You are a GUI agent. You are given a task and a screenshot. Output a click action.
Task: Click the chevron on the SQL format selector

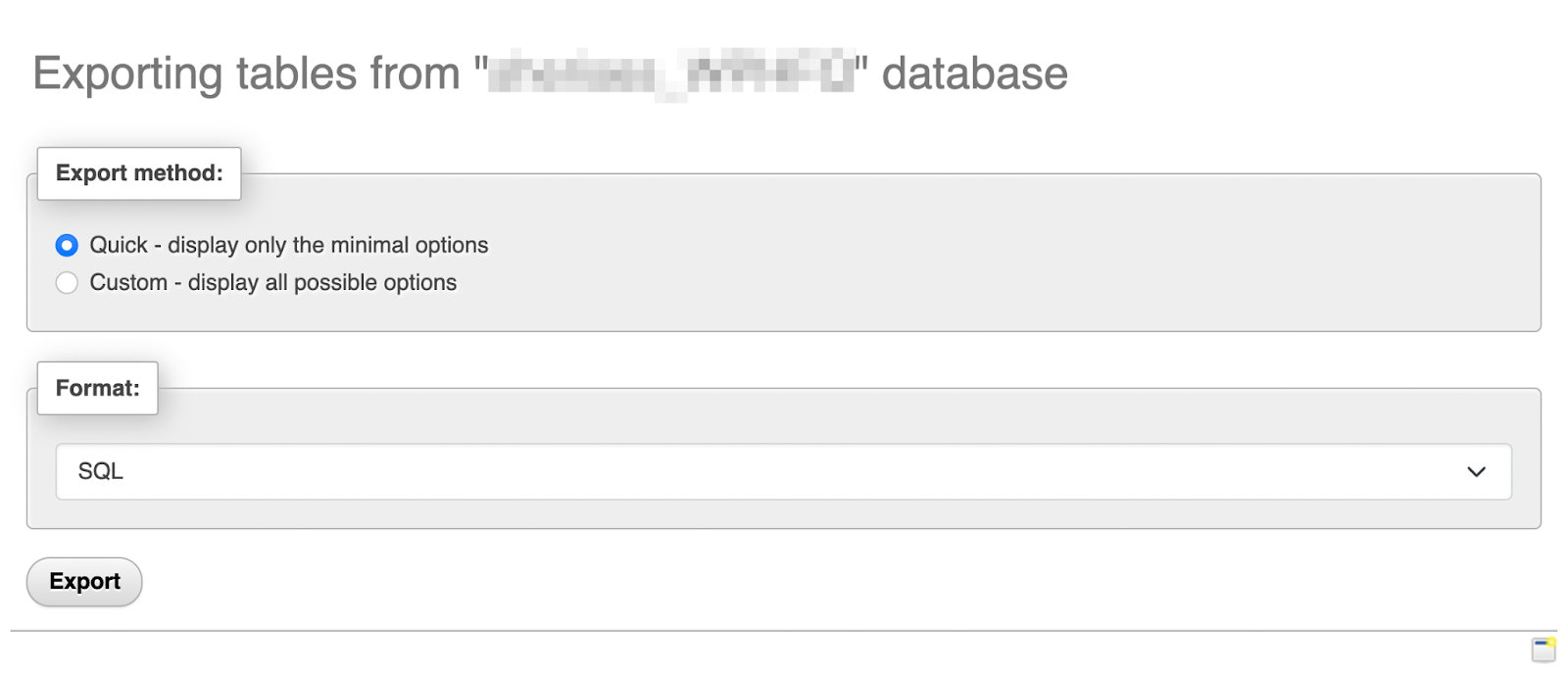click(x=1476, y=472)
